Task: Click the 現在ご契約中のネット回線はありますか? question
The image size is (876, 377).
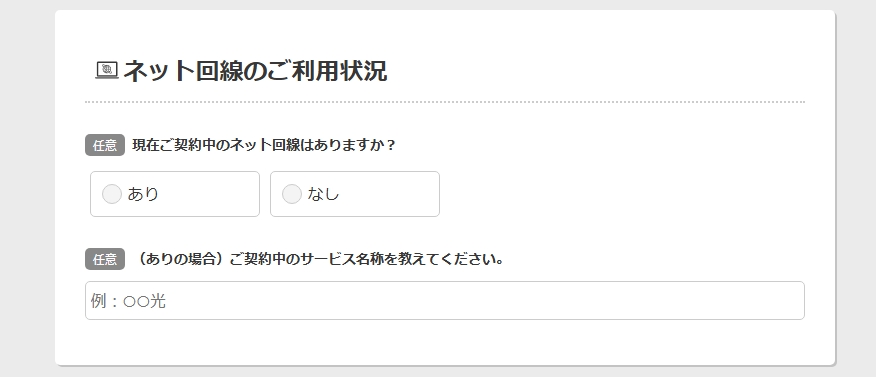Action: pyautogui.click(x=264, y=145)
